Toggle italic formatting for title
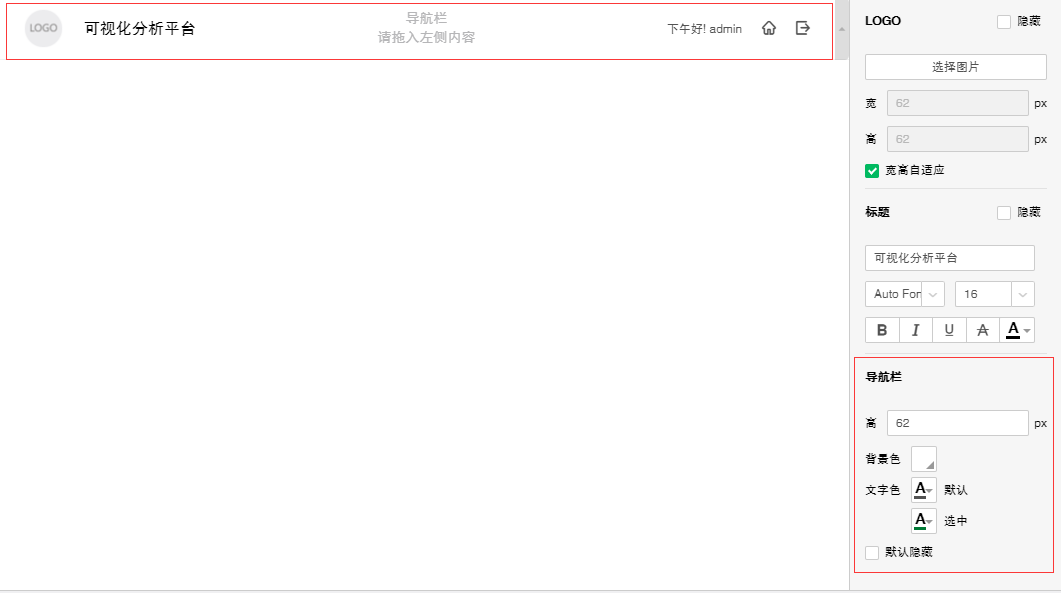Screen dimensions: 1061x593 [x=915, y=330]
